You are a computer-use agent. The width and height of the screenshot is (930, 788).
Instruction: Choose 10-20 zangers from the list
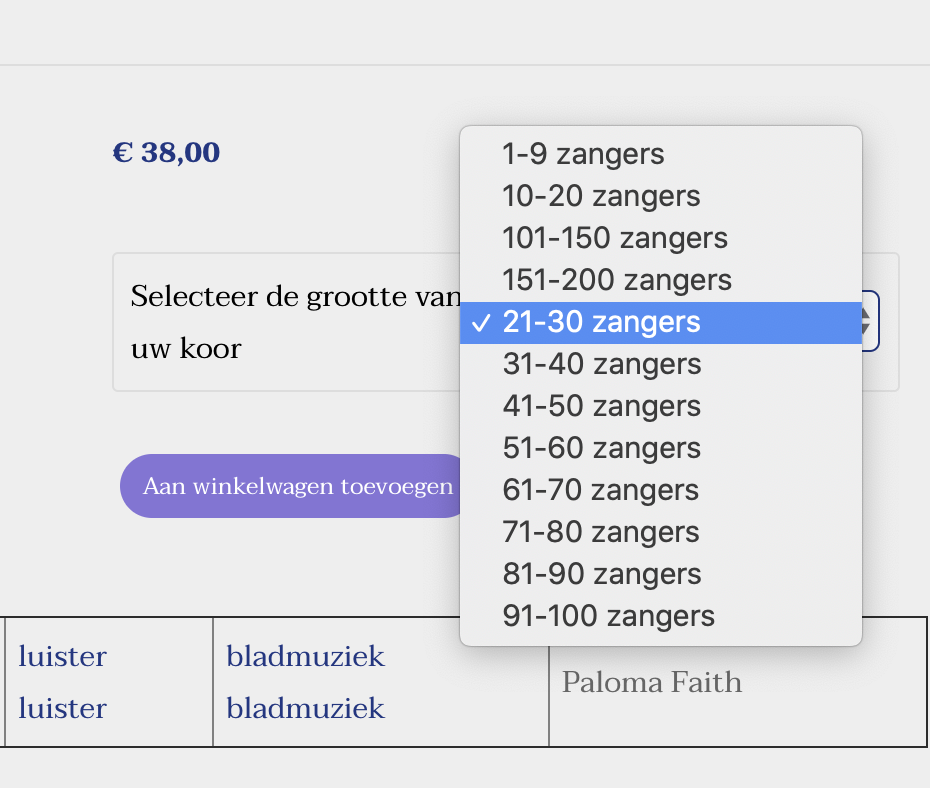tap(601, 196)
